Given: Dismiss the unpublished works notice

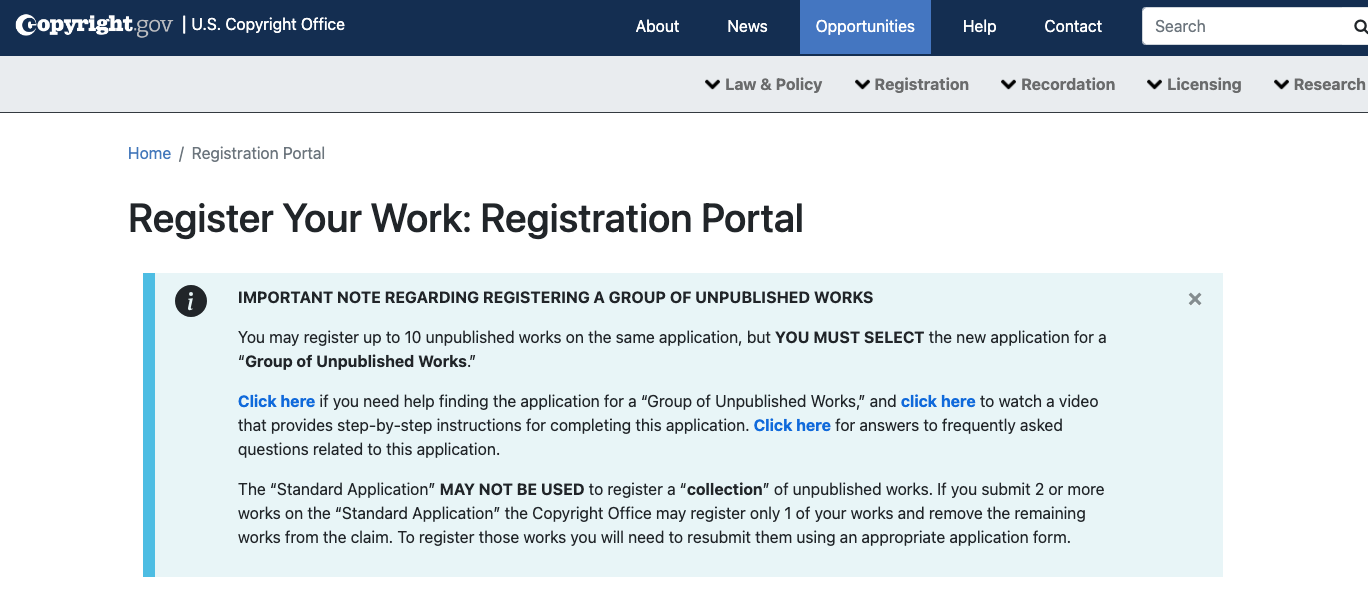Looking at the screenshot, I should click(x=1194, y=299).
